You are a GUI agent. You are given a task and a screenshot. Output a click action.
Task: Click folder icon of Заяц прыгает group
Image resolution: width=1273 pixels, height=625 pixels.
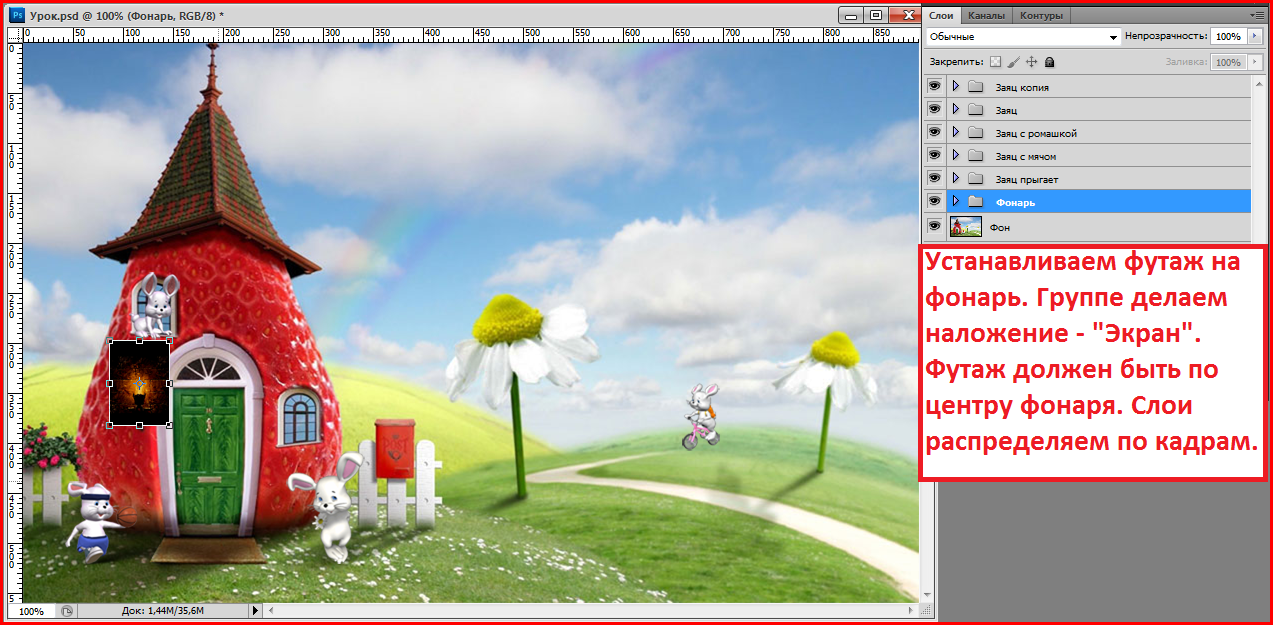[x=976, y=179]
